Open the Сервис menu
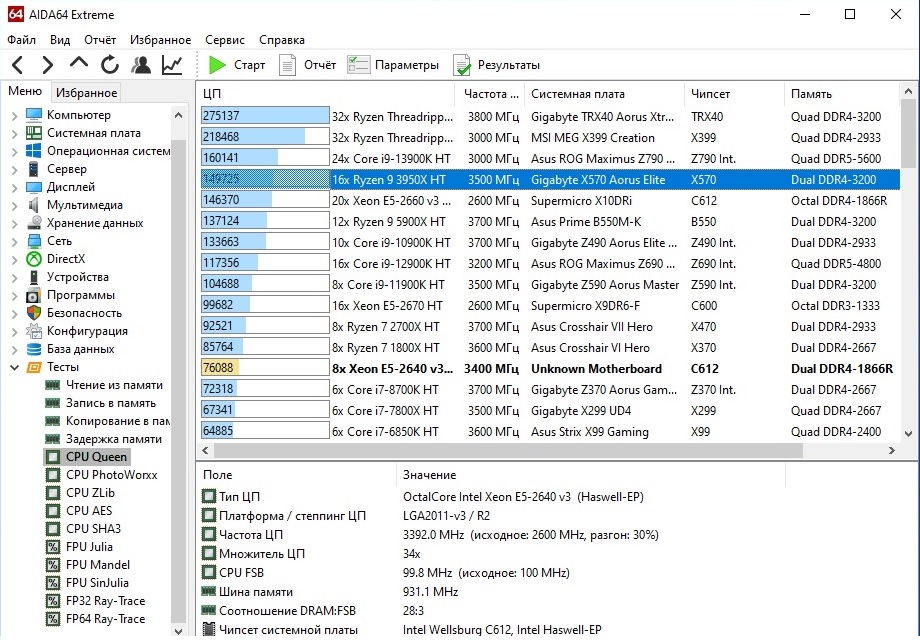 tap(225, 40)
